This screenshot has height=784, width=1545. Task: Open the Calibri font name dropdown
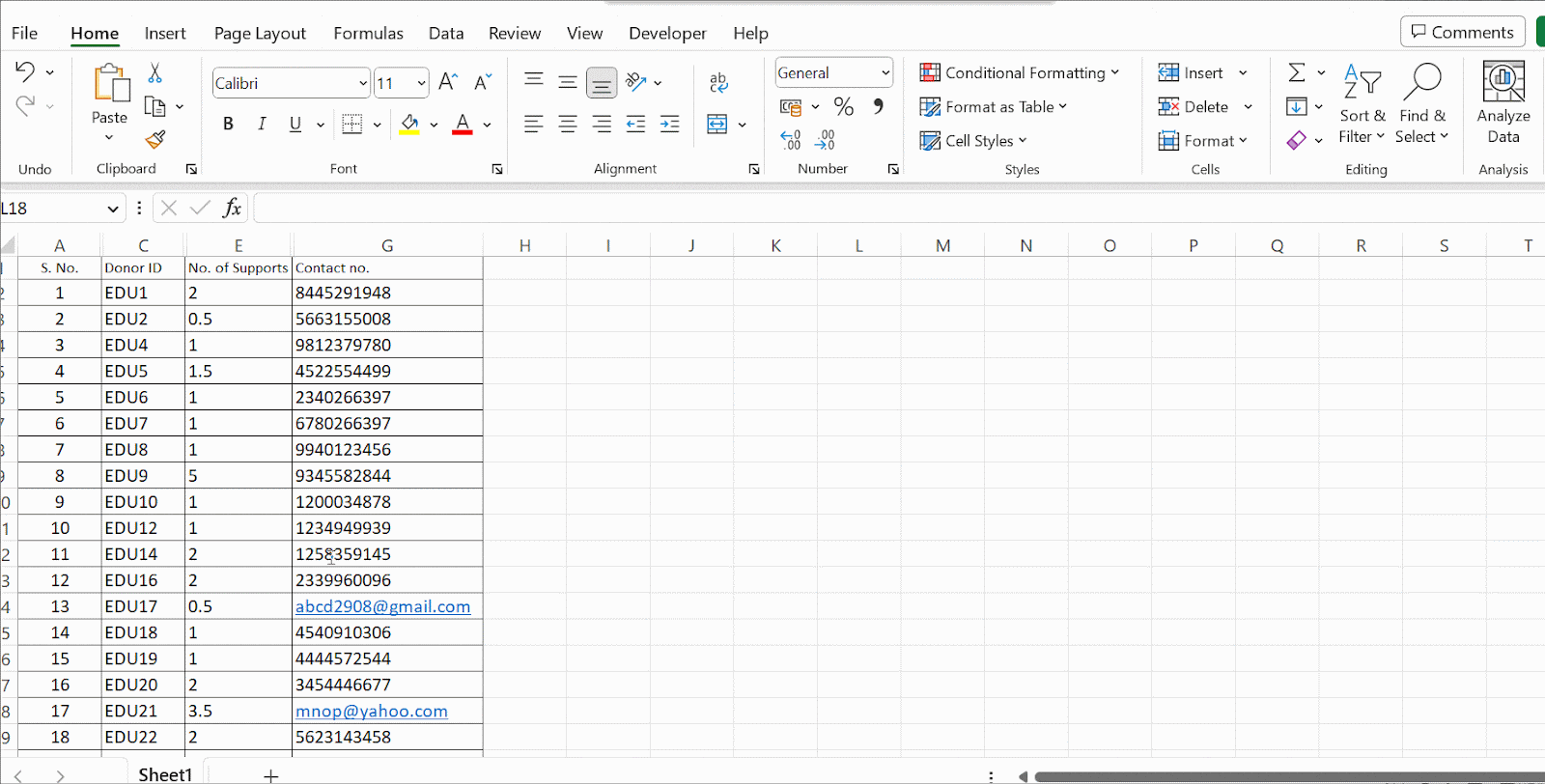click(362, 83)
